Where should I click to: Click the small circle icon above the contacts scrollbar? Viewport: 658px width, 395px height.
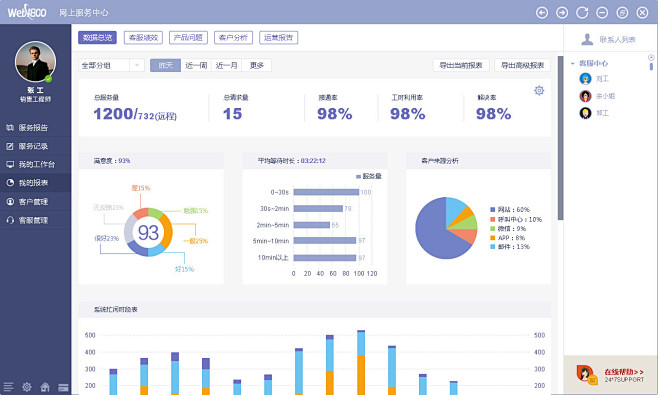tap(651, 57)
